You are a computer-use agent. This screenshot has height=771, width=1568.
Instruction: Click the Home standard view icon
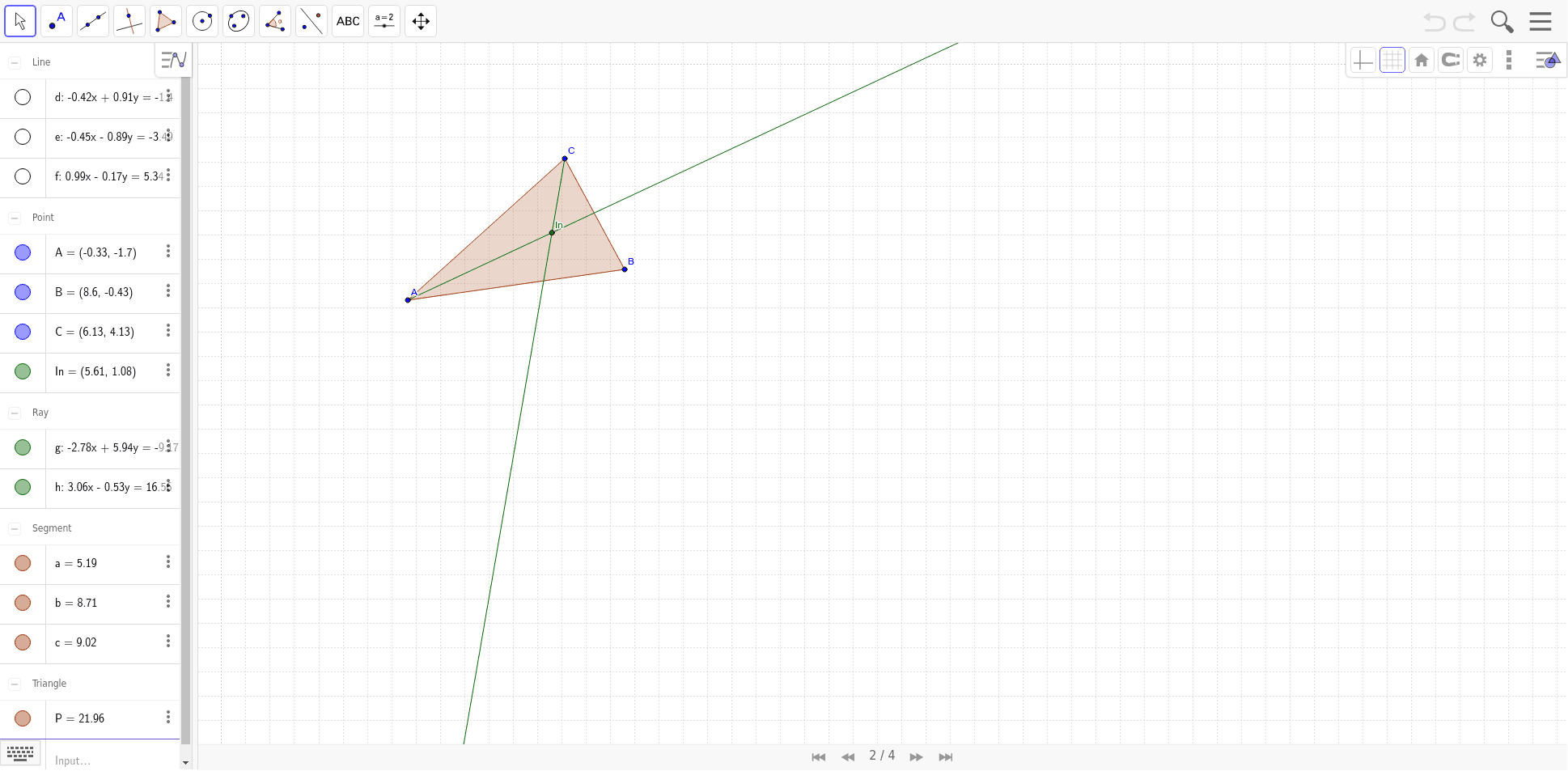tap(1422, 61)
